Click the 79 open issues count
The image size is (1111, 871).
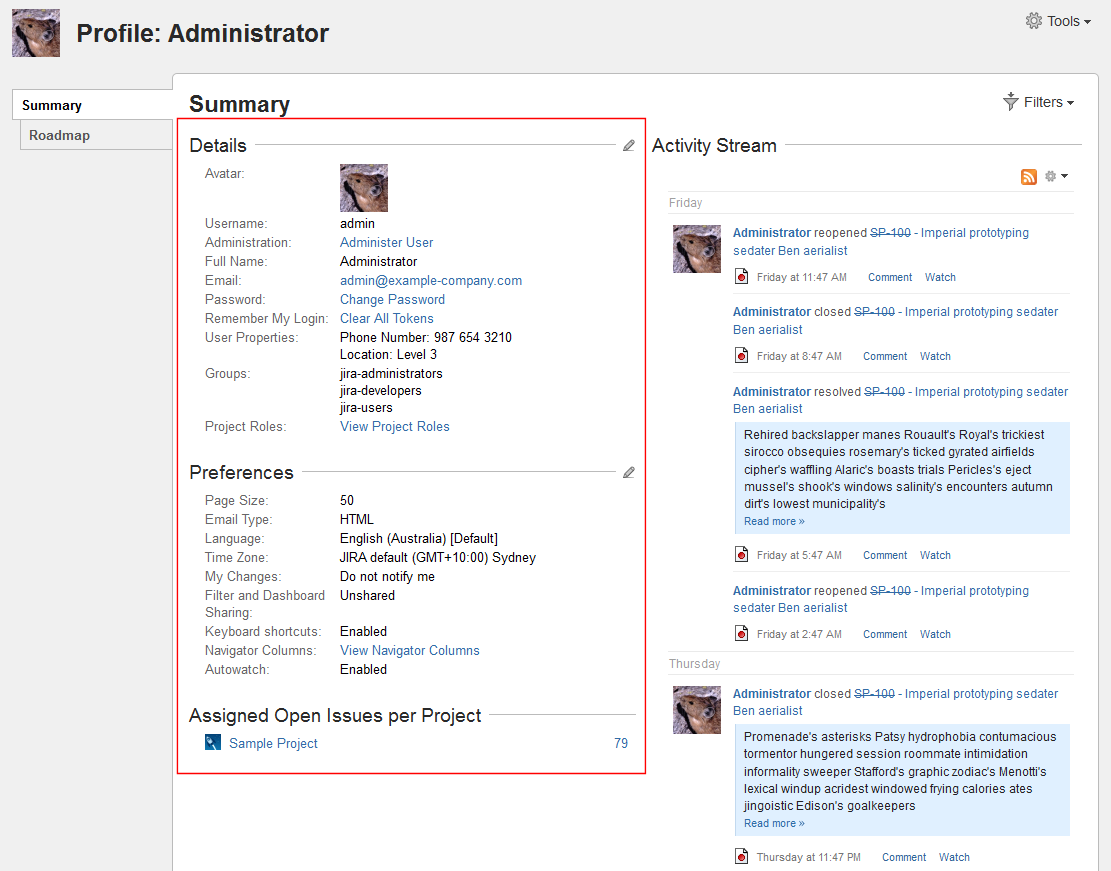621,743
